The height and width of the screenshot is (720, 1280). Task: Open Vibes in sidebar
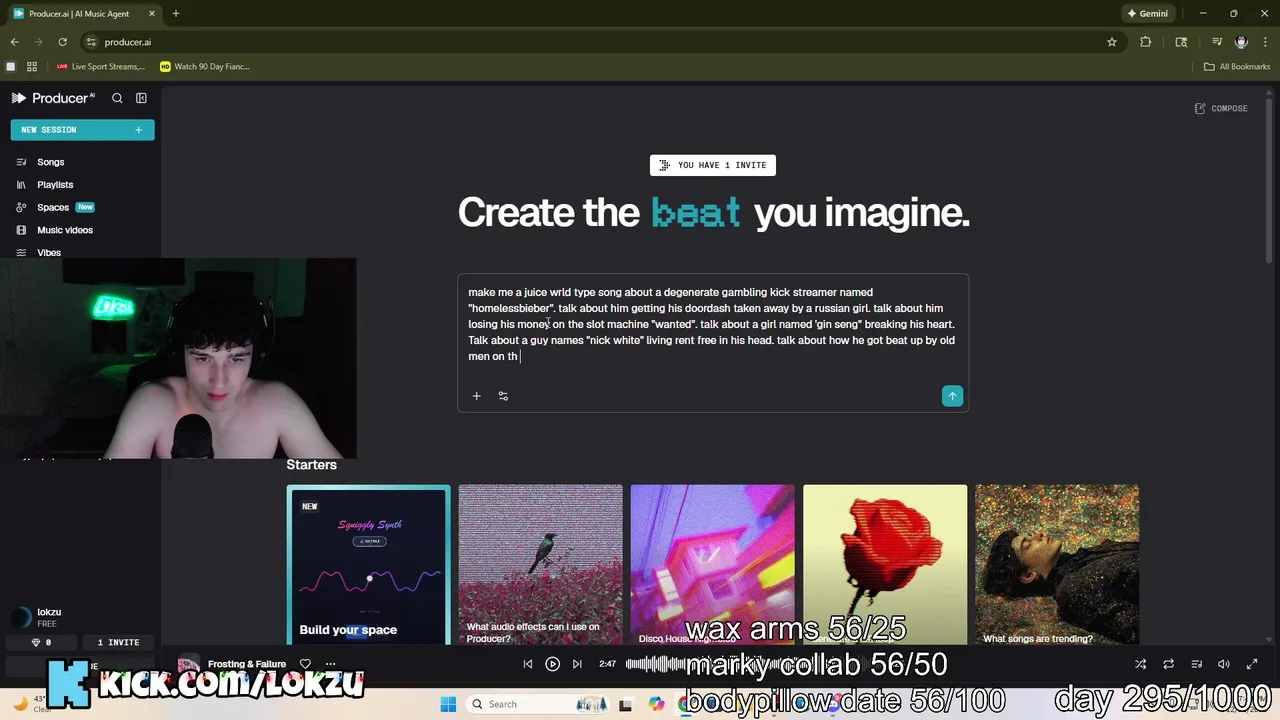point(49,253)
